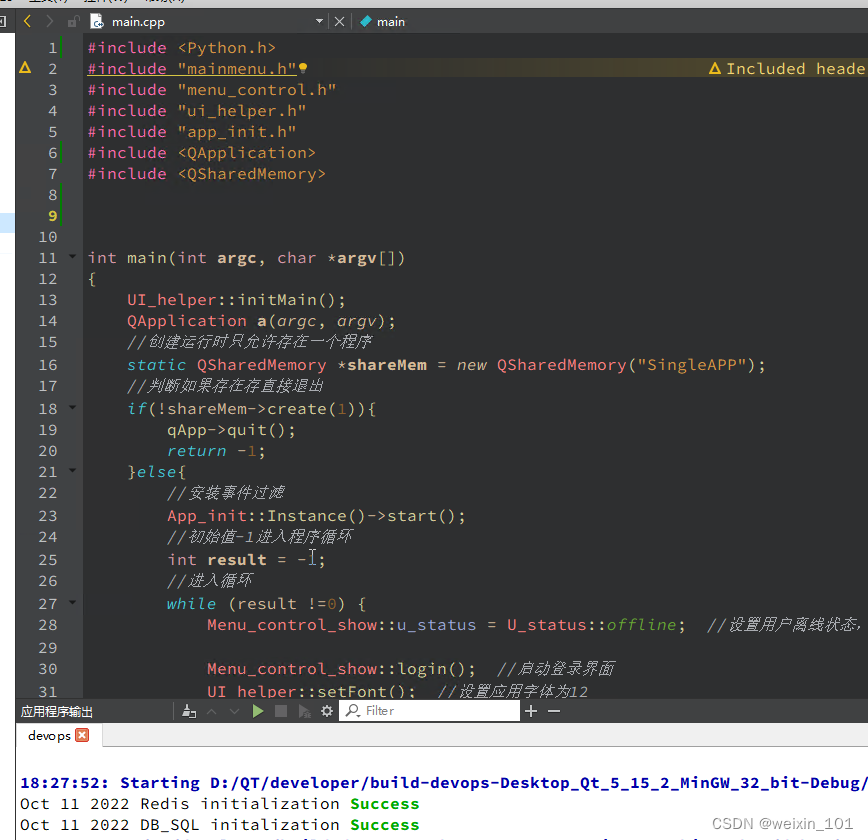Close the main.cpp document

click(x=339, y=22)
